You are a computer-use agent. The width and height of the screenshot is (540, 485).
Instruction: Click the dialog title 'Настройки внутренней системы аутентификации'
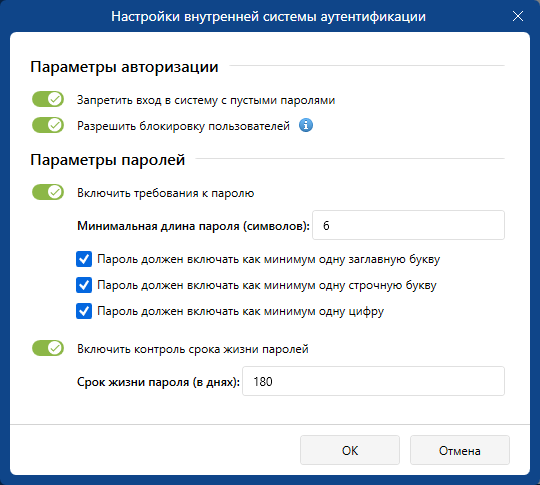[x=268, y=17]
